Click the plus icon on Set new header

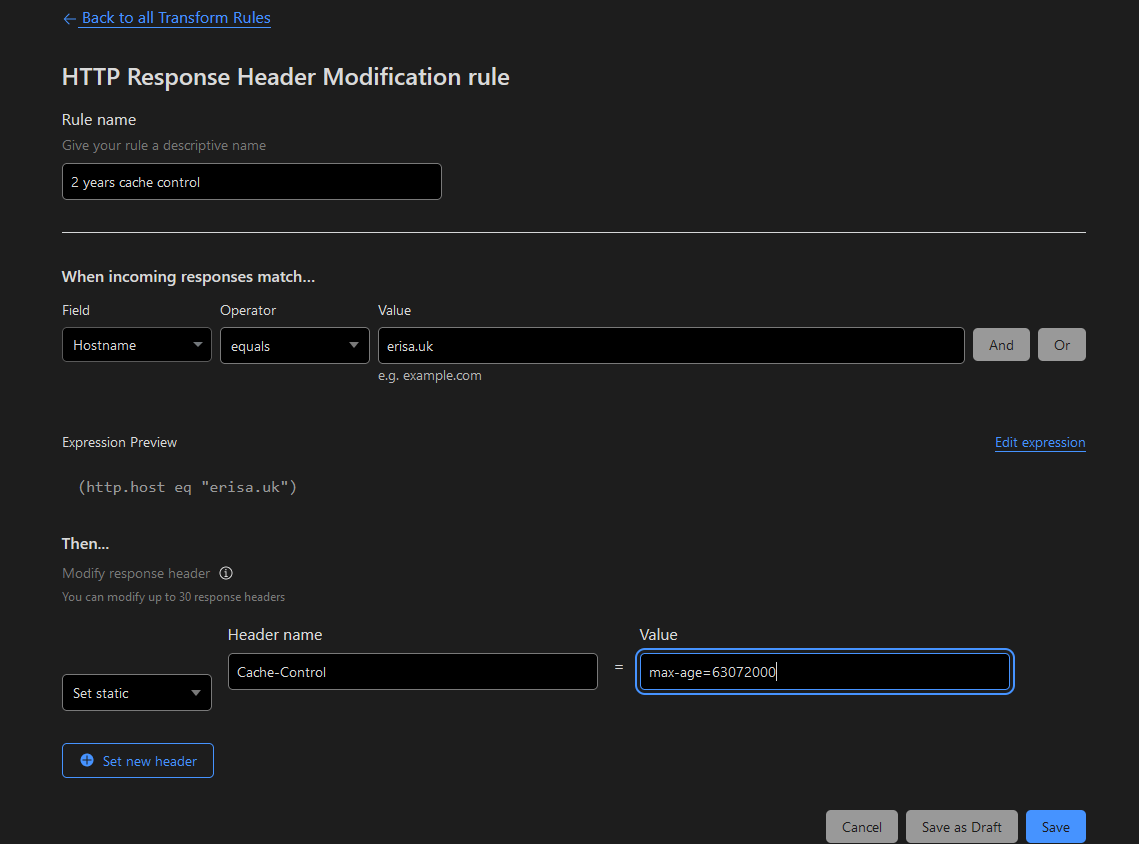tap(87, 761)
